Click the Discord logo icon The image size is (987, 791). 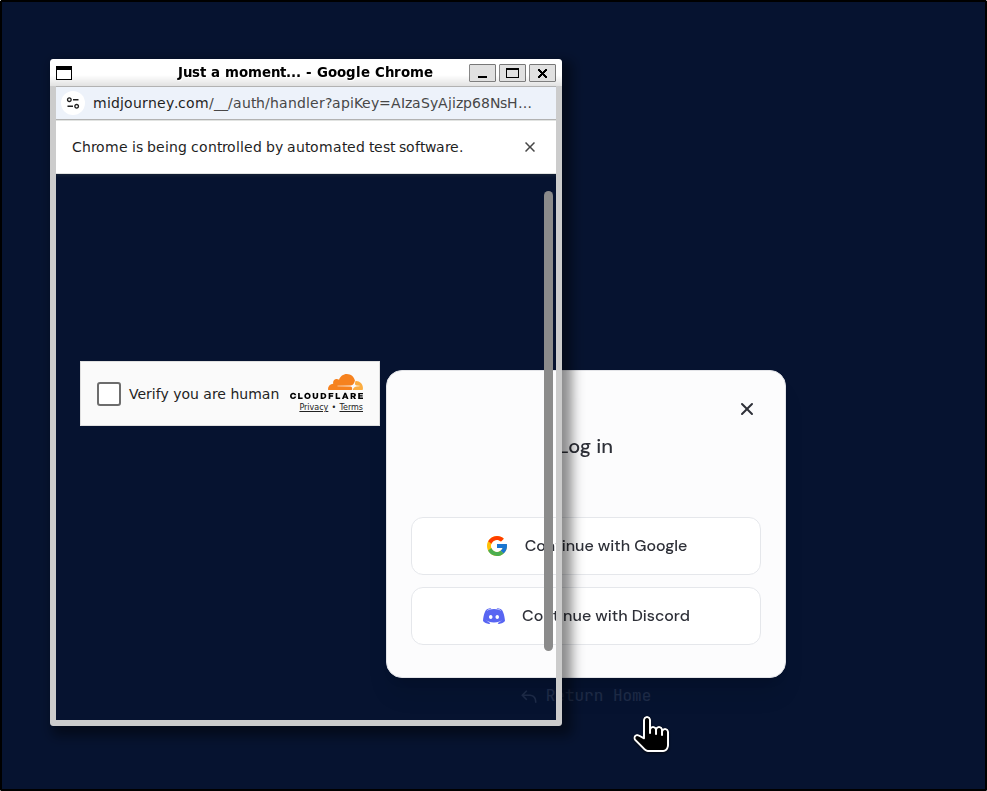pyautogui.click(x=494, y=616)
